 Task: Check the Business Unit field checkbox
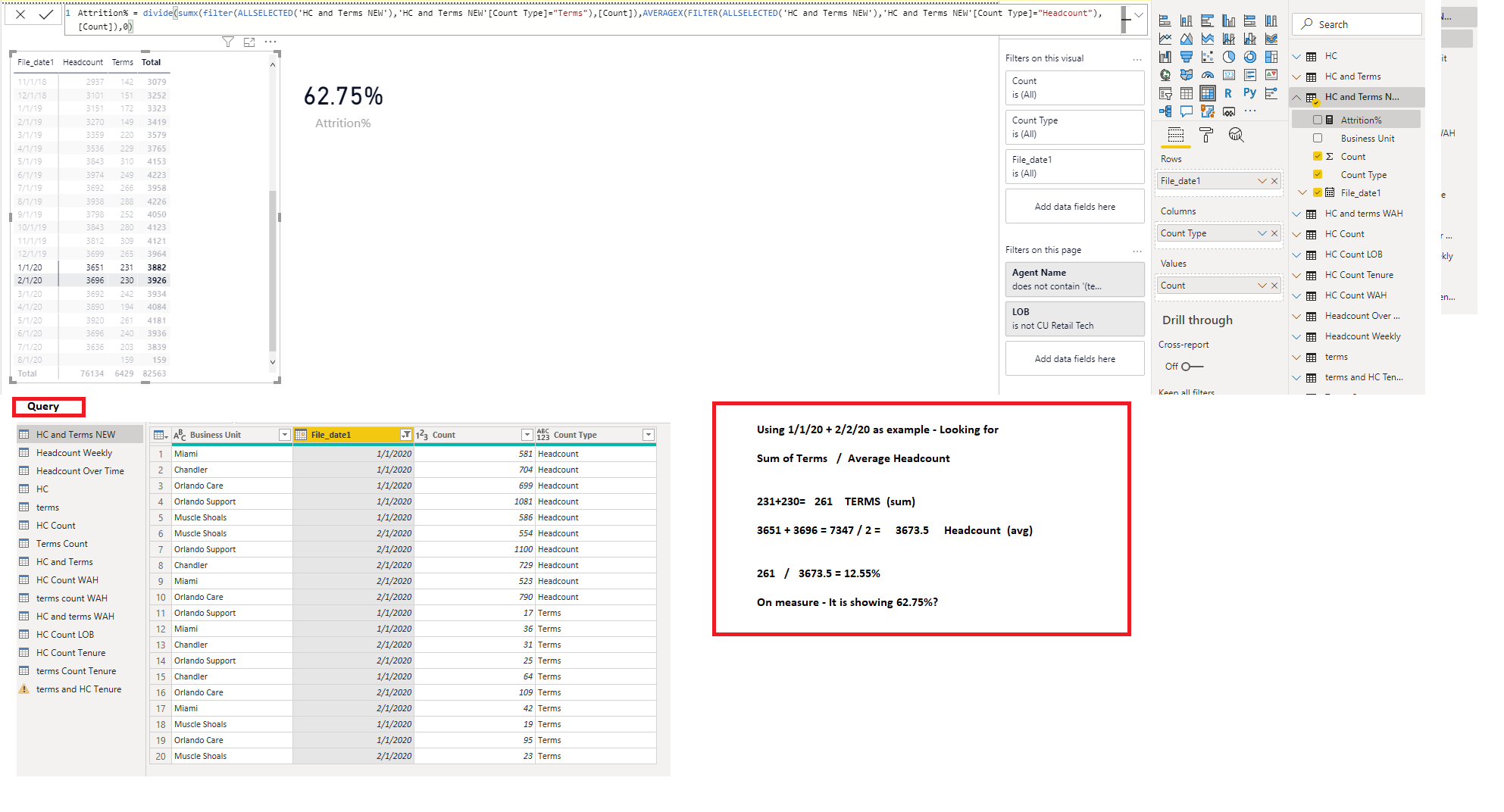(x=1318, y=138)
